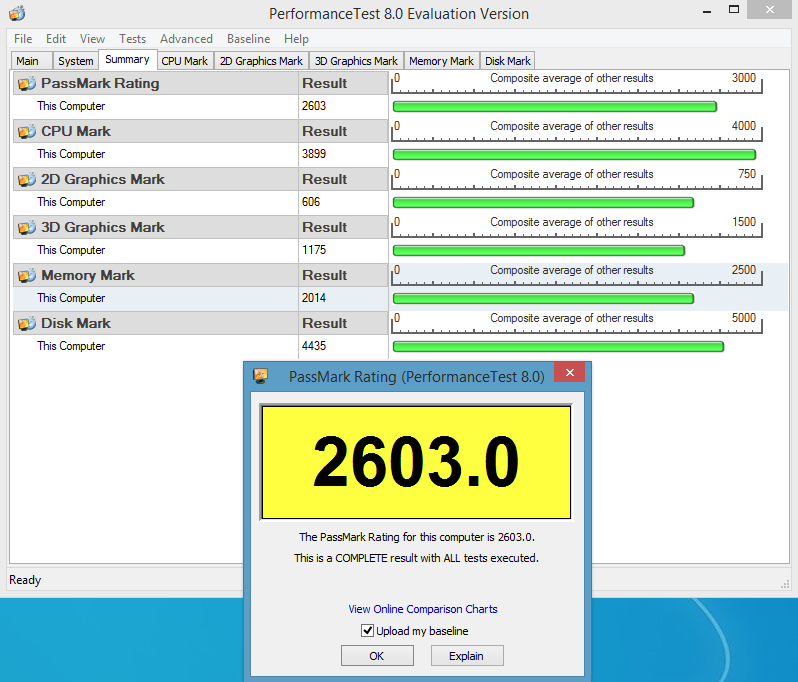The width and height of the screenshot is (798, 682).
Task: Open the View menu
Action: [x=92, y=39]
